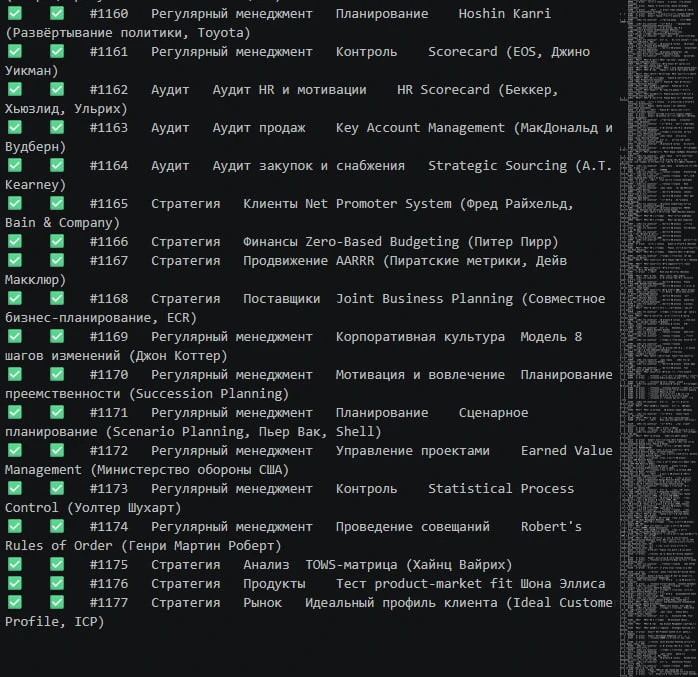The width and height of the screenshot is (698, 677).
Task: Click the text Хайнц Вайрих
Action: coord(459,565)
